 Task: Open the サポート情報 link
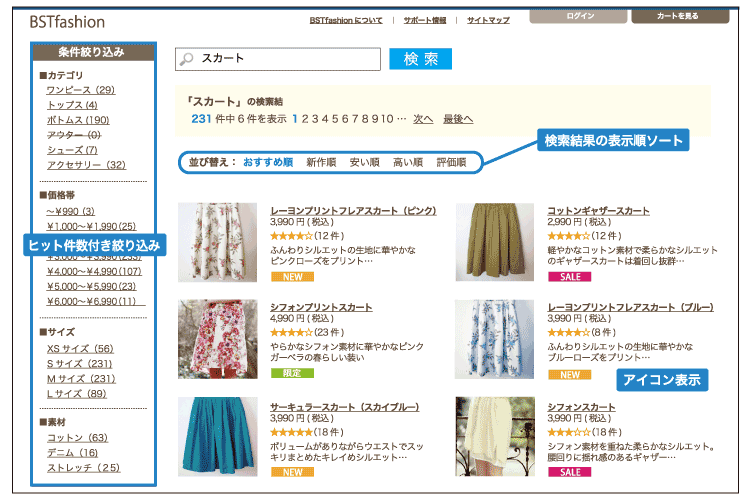coord(425,21)
